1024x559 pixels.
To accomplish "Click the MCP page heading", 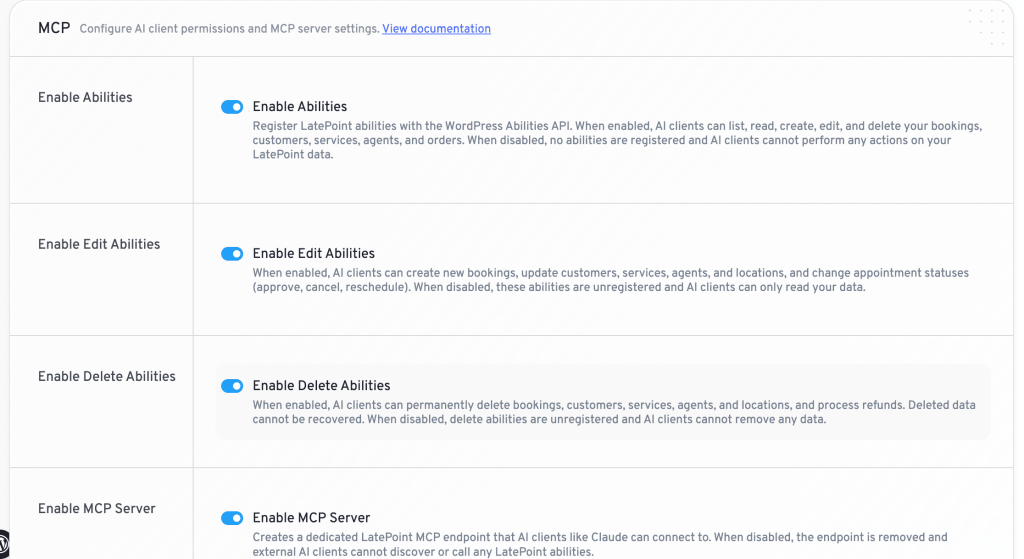I will (x=54, y=28).
